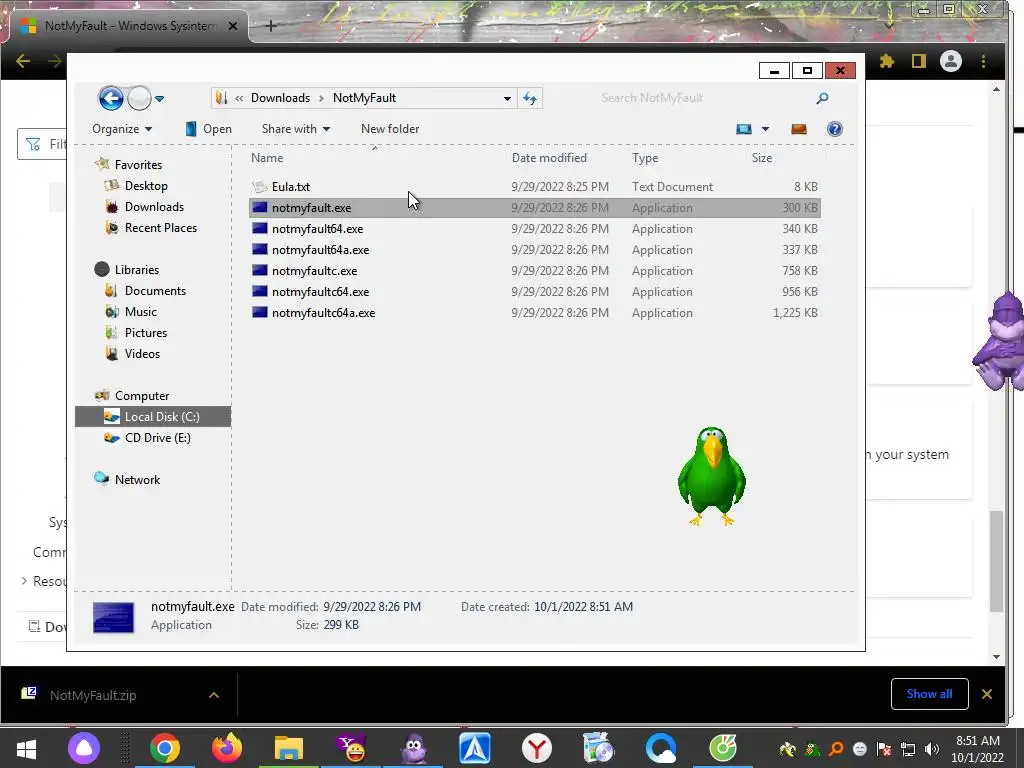The width and height of the screenshot is (1024, 768).
Task: Click the notmyfault.exe details pane thumbnail
Action: point(114,617)
